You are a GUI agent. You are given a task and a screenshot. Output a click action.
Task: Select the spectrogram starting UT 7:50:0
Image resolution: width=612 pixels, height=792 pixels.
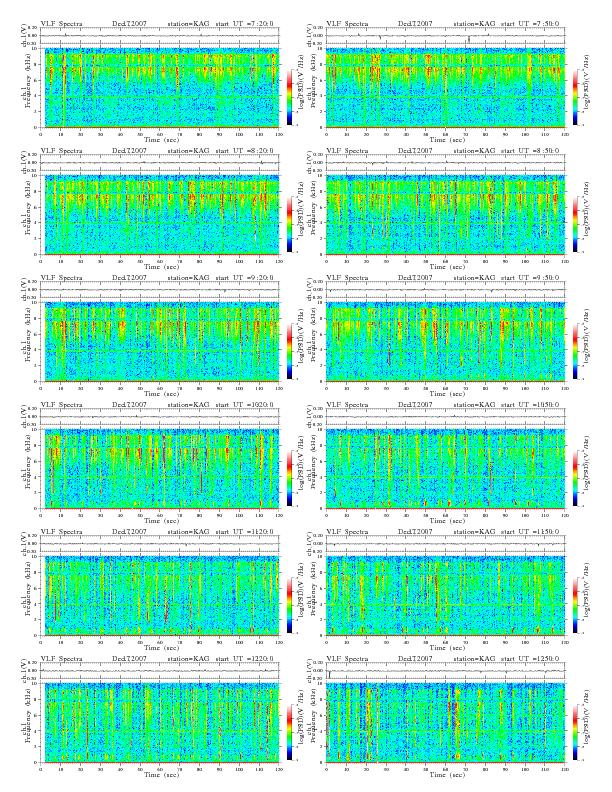[446, 88]
